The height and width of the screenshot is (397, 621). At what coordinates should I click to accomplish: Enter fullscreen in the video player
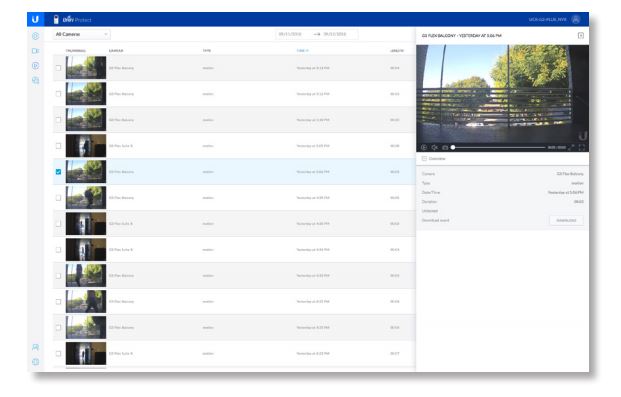581,147
